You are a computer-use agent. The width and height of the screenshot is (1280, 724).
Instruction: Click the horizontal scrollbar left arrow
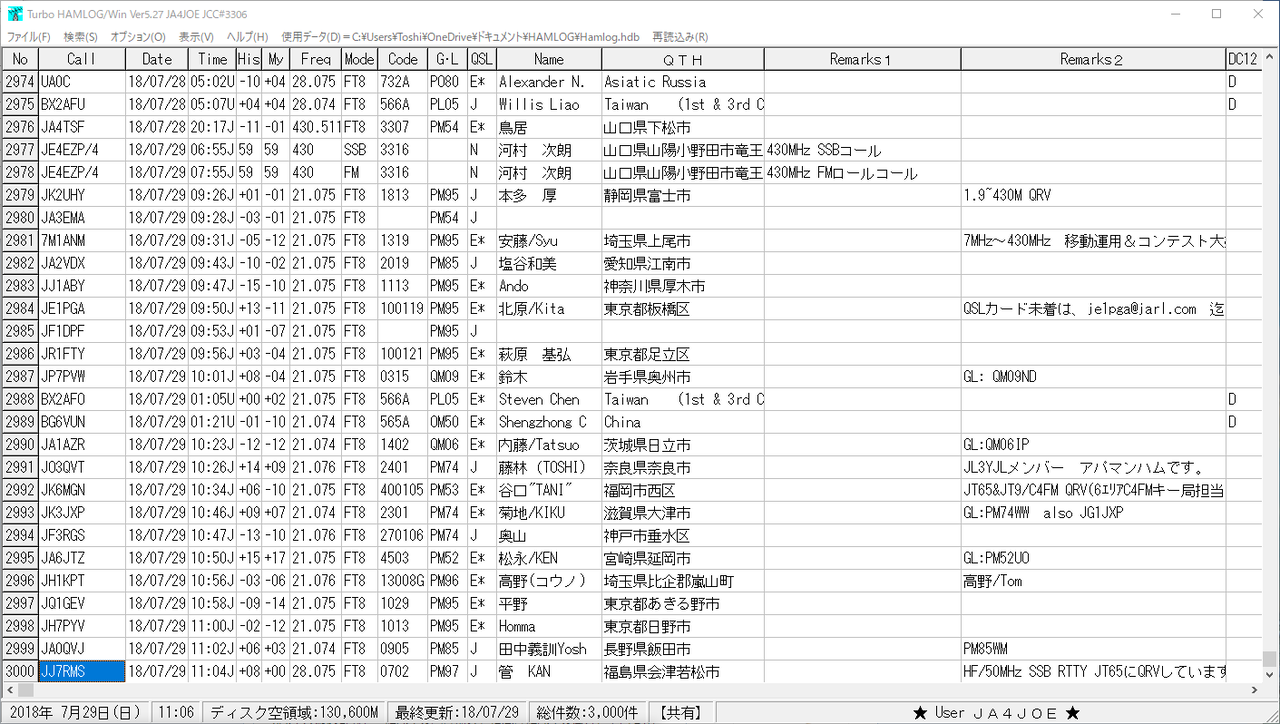click(x=9, y=690)
